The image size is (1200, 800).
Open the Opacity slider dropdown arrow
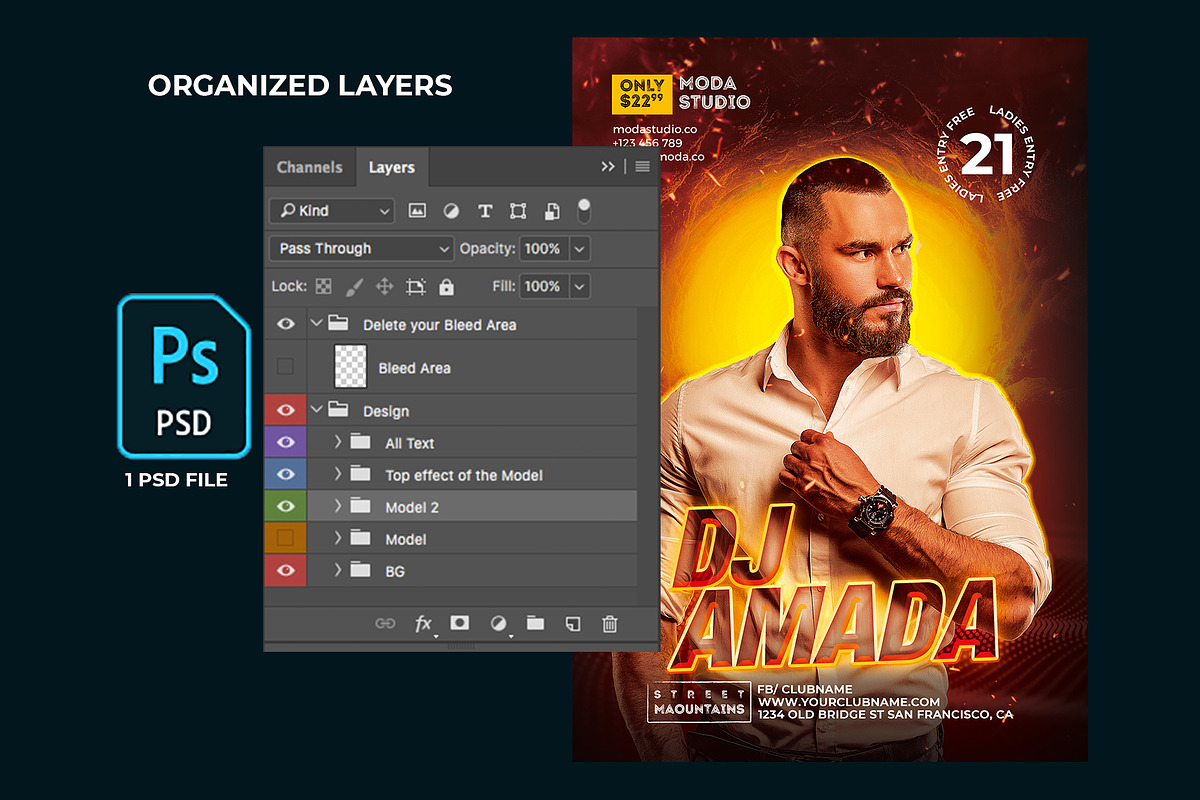click(x=580, y=248)
